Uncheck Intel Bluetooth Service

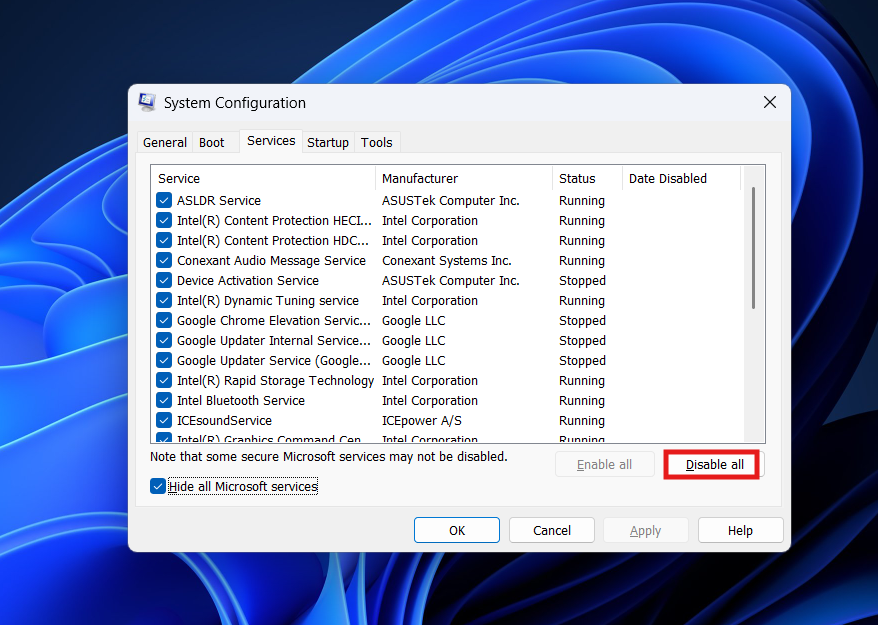pyautogui.click(x=163, y=400)
